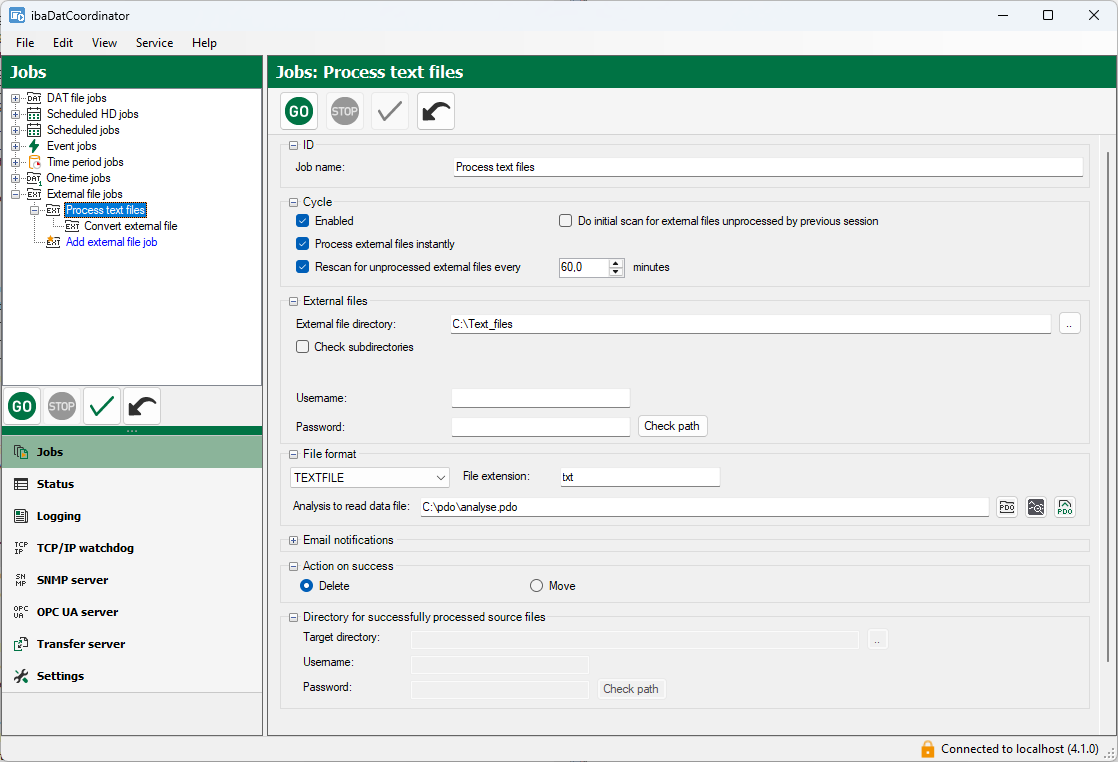Collapse the External file jobs node
1118x762 pixels.
click(x=16, y=195)
